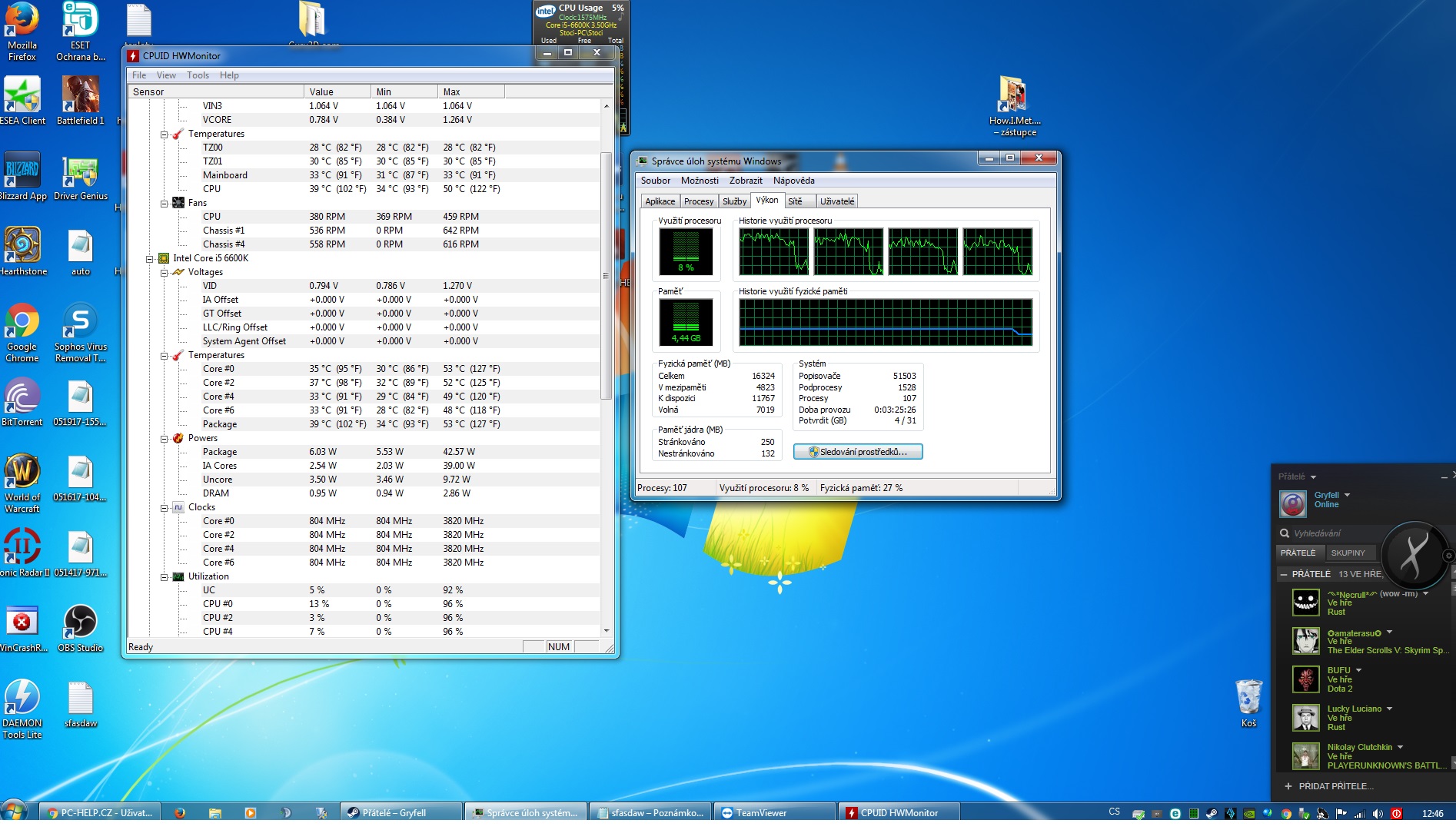This screenshot has height=830, width=1456.
Task: Collapse the Clocks tree section
Action: pyautogui.click(x=164, y=508)
